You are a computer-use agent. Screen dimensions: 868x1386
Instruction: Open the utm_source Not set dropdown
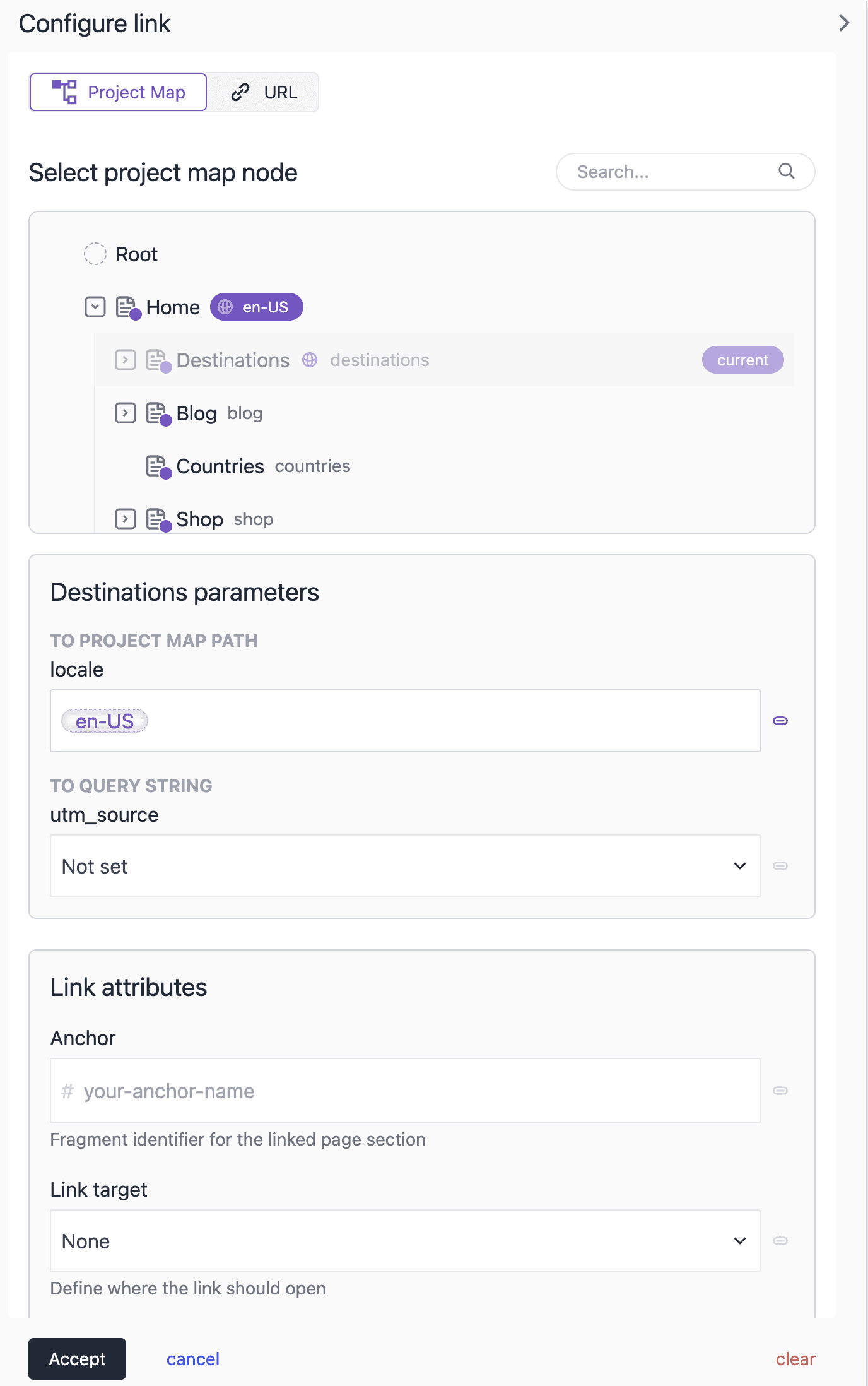pos(406,866)
